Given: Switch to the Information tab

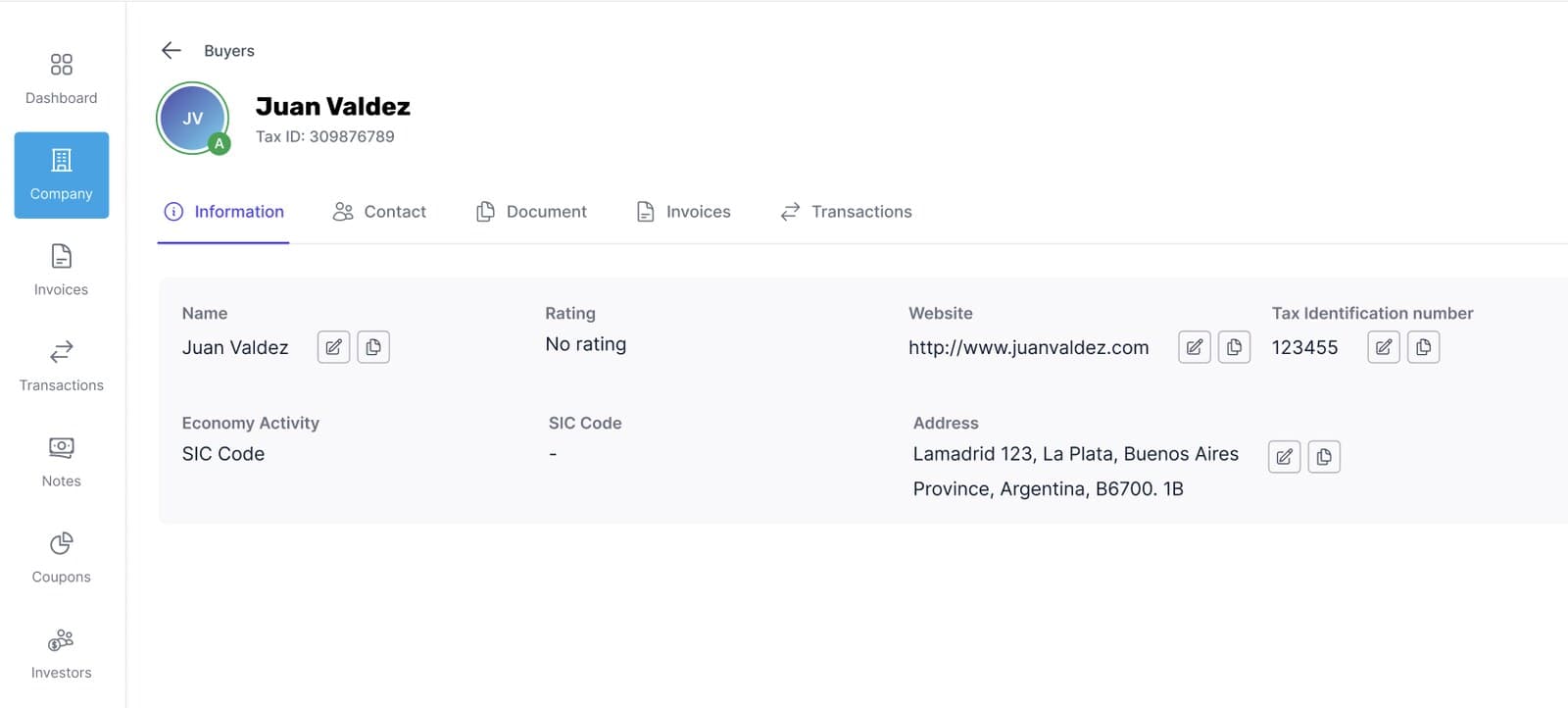Looking at the screenshot, I should point(223,212).
